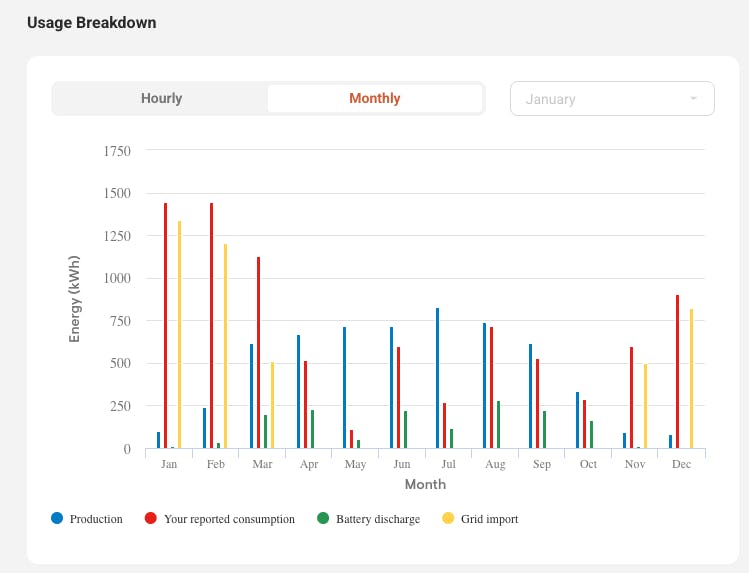The height and width of the screenshot is (573, 749).
Task: Select the Monthly view tab
Action: [x=374, y=99]
